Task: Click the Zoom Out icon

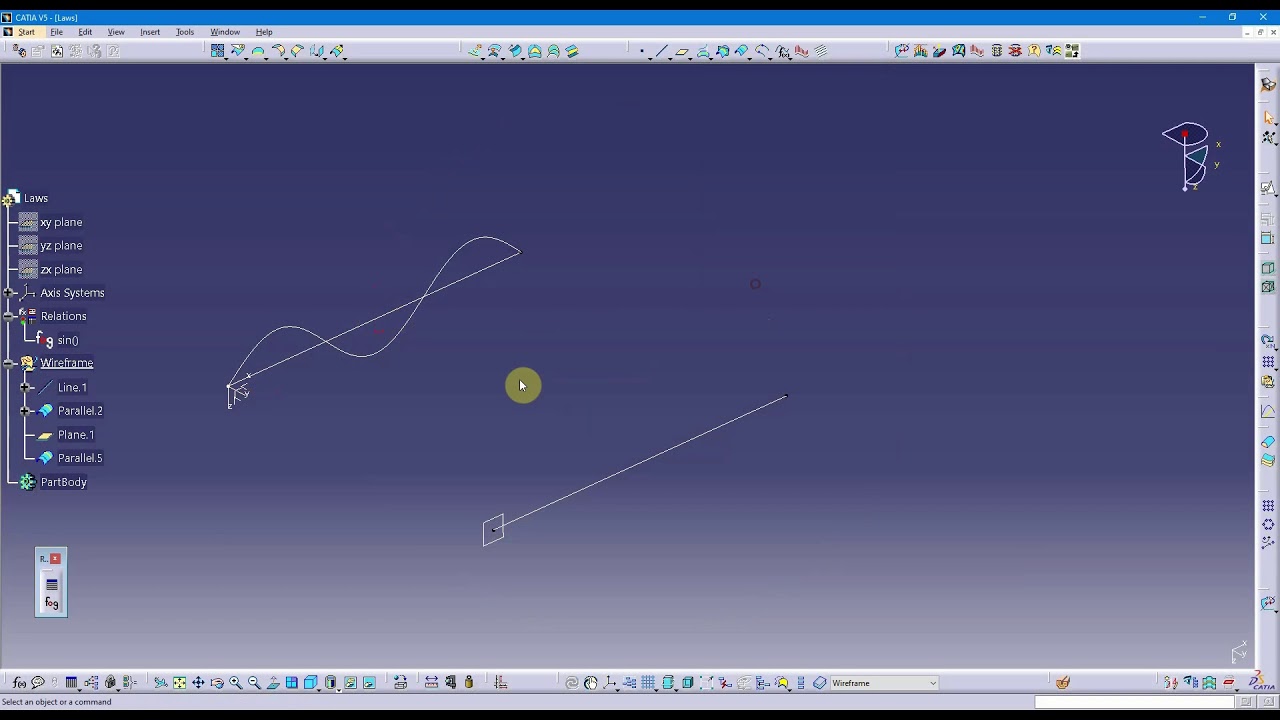Action: [254, 683]
